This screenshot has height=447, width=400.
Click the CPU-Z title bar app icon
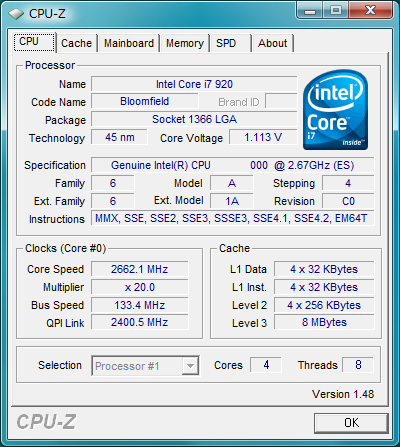[x=16, y=14]
